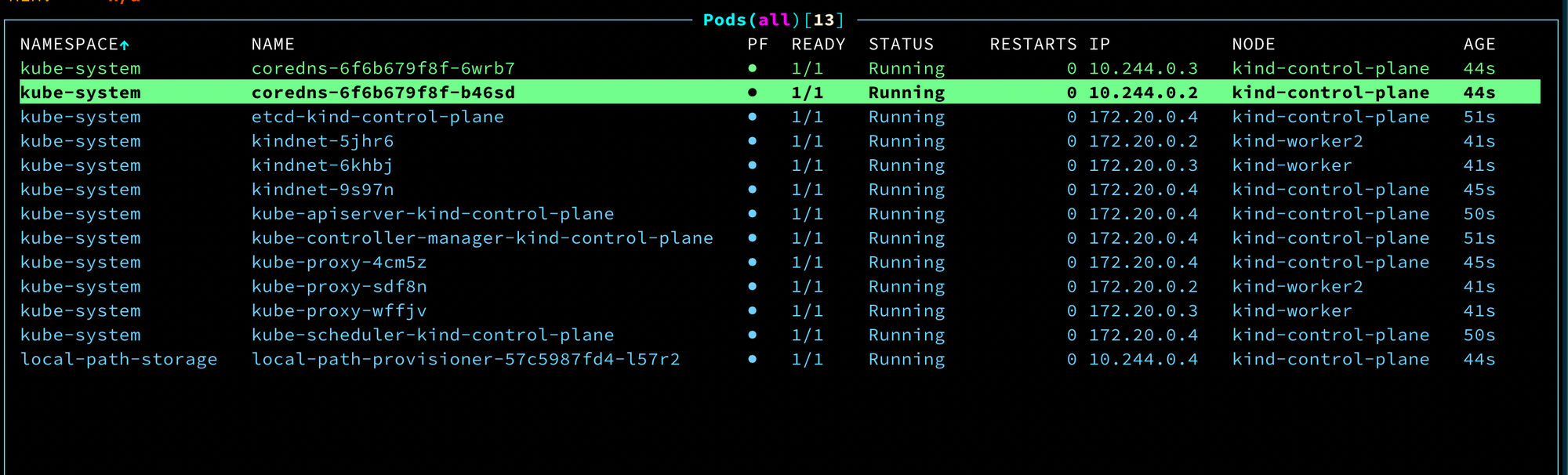Sort pods by the NAME column header
Image resolution: width=1568 pixels, height=475 pixels.
pyautogui.click(x=273, y=45)
